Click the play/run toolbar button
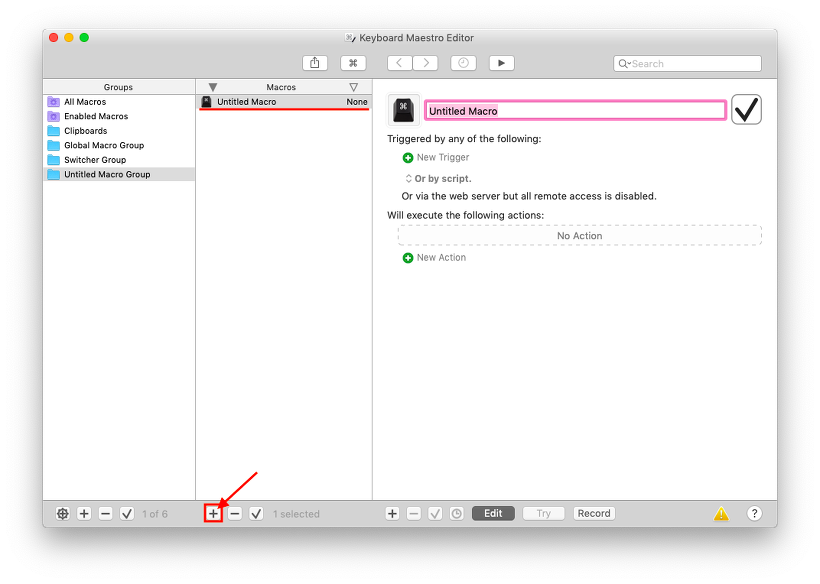Screen dimensions: 820x584 tap(502, 63)
